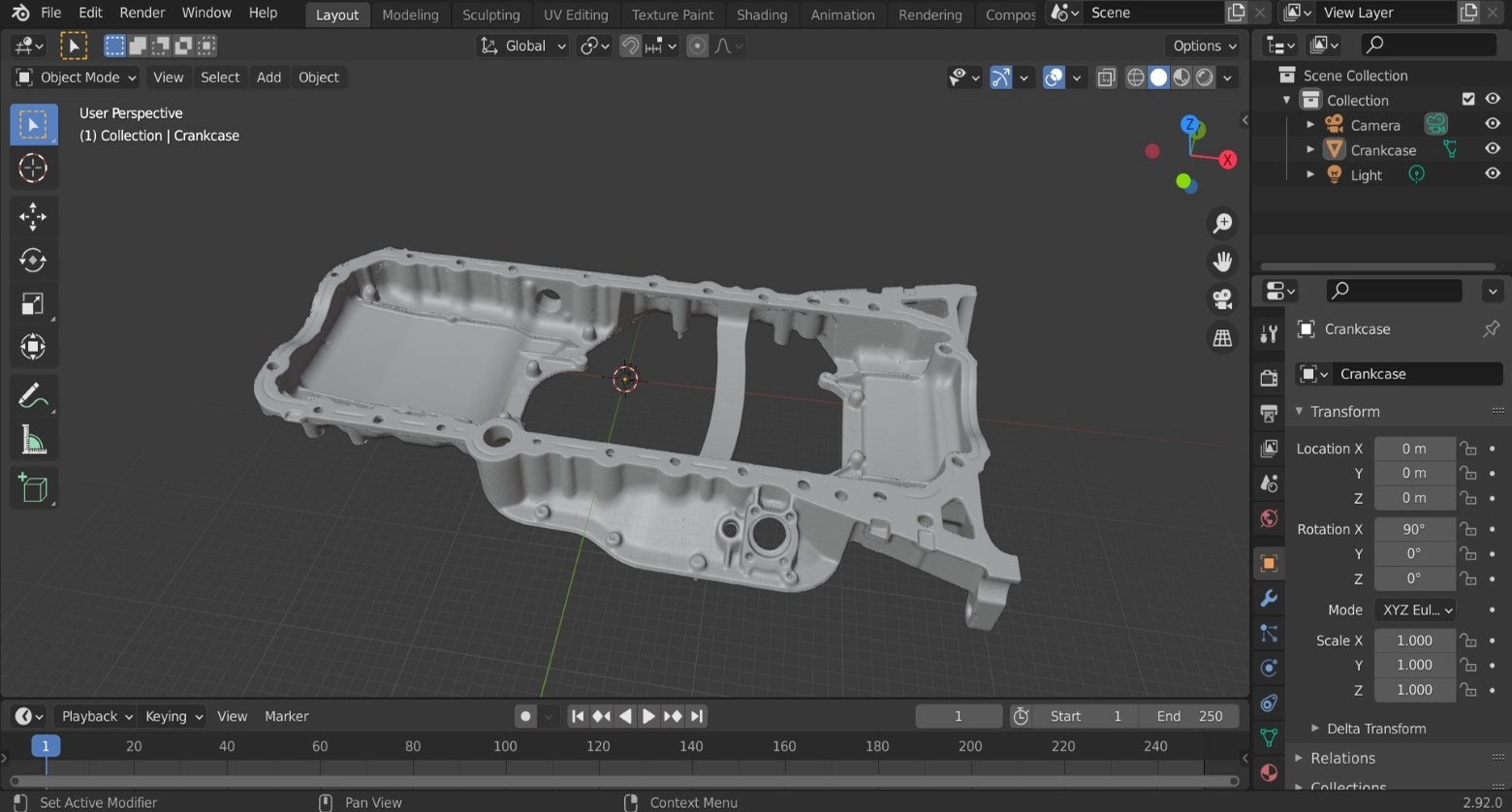Hide the Crankcase object in outliner

click(x=1493, y=149)
